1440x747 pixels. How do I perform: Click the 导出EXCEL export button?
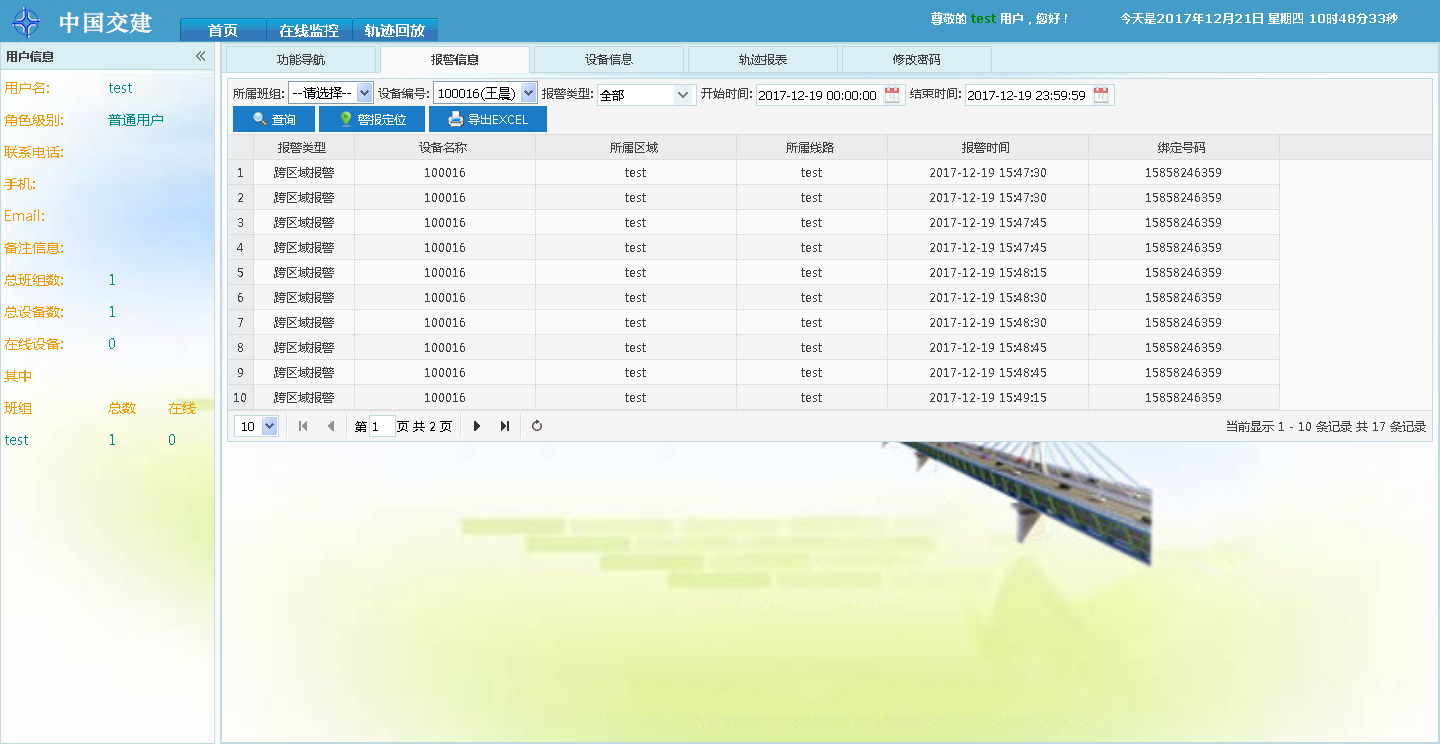(x=487, y=119)
